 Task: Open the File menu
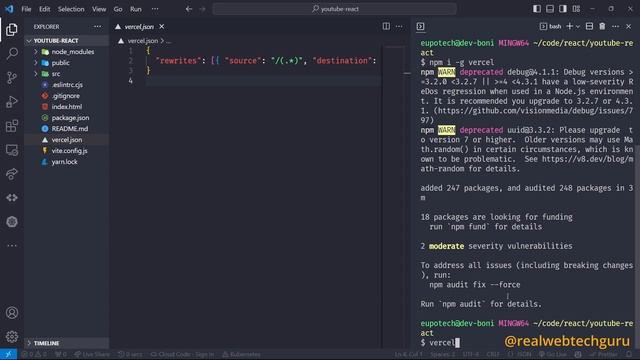coord(26,9)
